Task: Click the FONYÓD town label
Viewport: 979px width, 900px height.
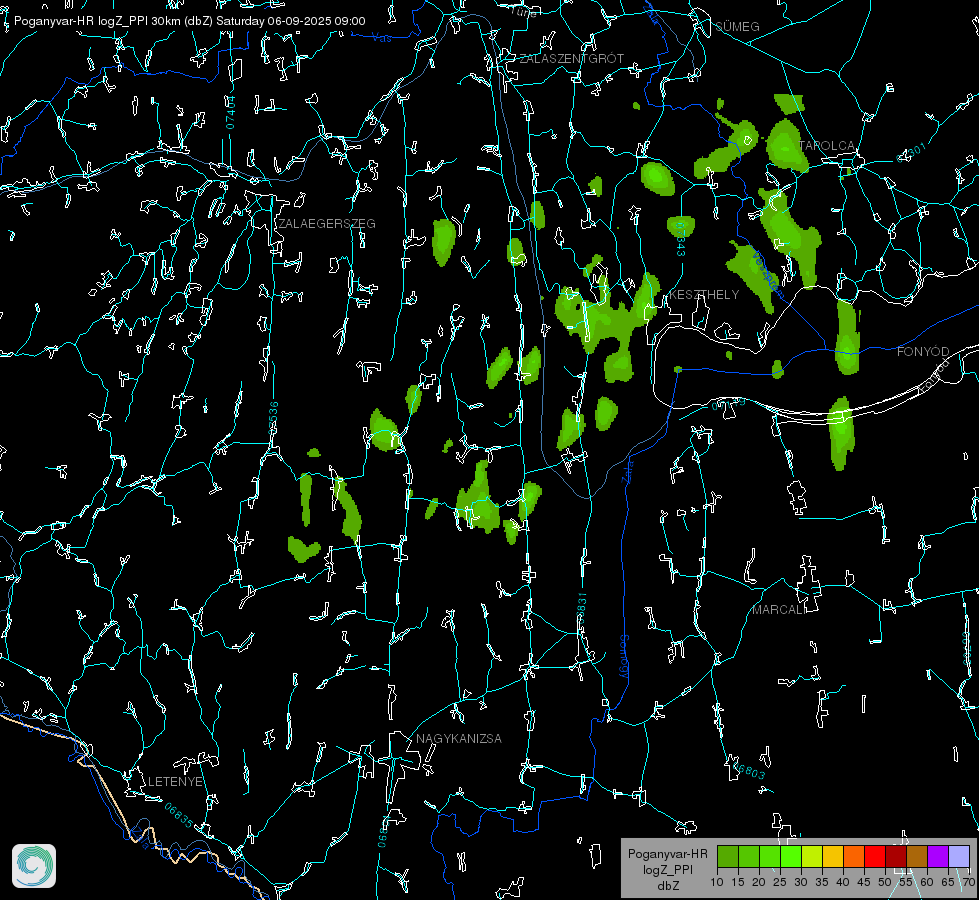Action: pos(923,352)
